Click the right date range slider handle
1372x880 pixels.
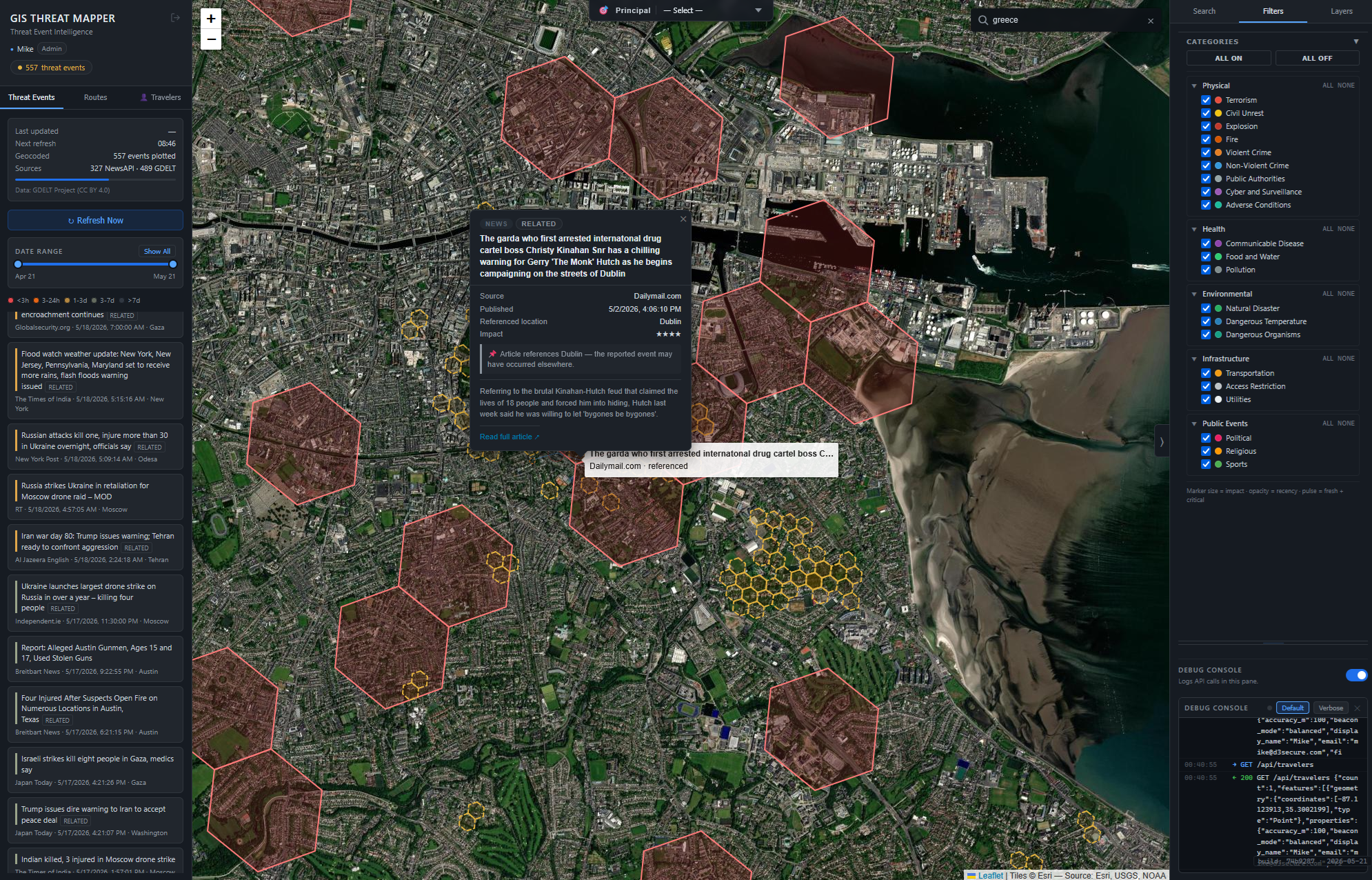(173, 264)
